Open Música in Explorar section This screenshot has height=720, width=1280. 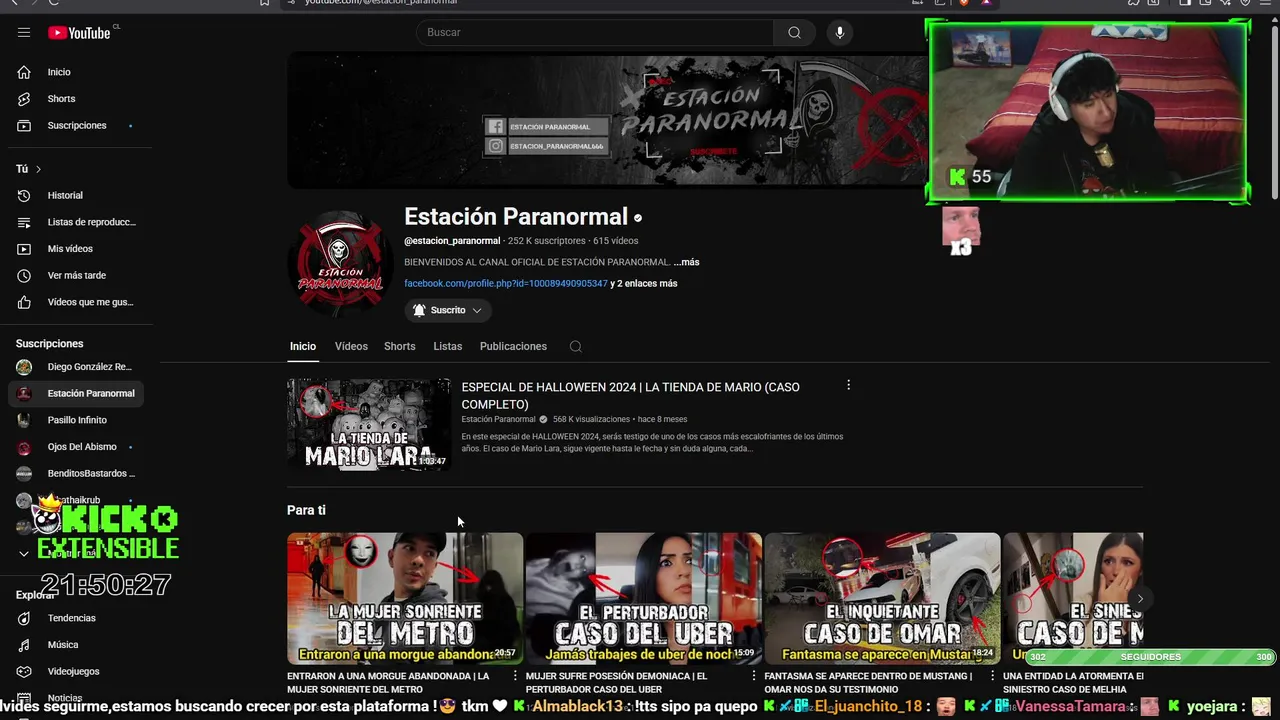coord(76,645)
